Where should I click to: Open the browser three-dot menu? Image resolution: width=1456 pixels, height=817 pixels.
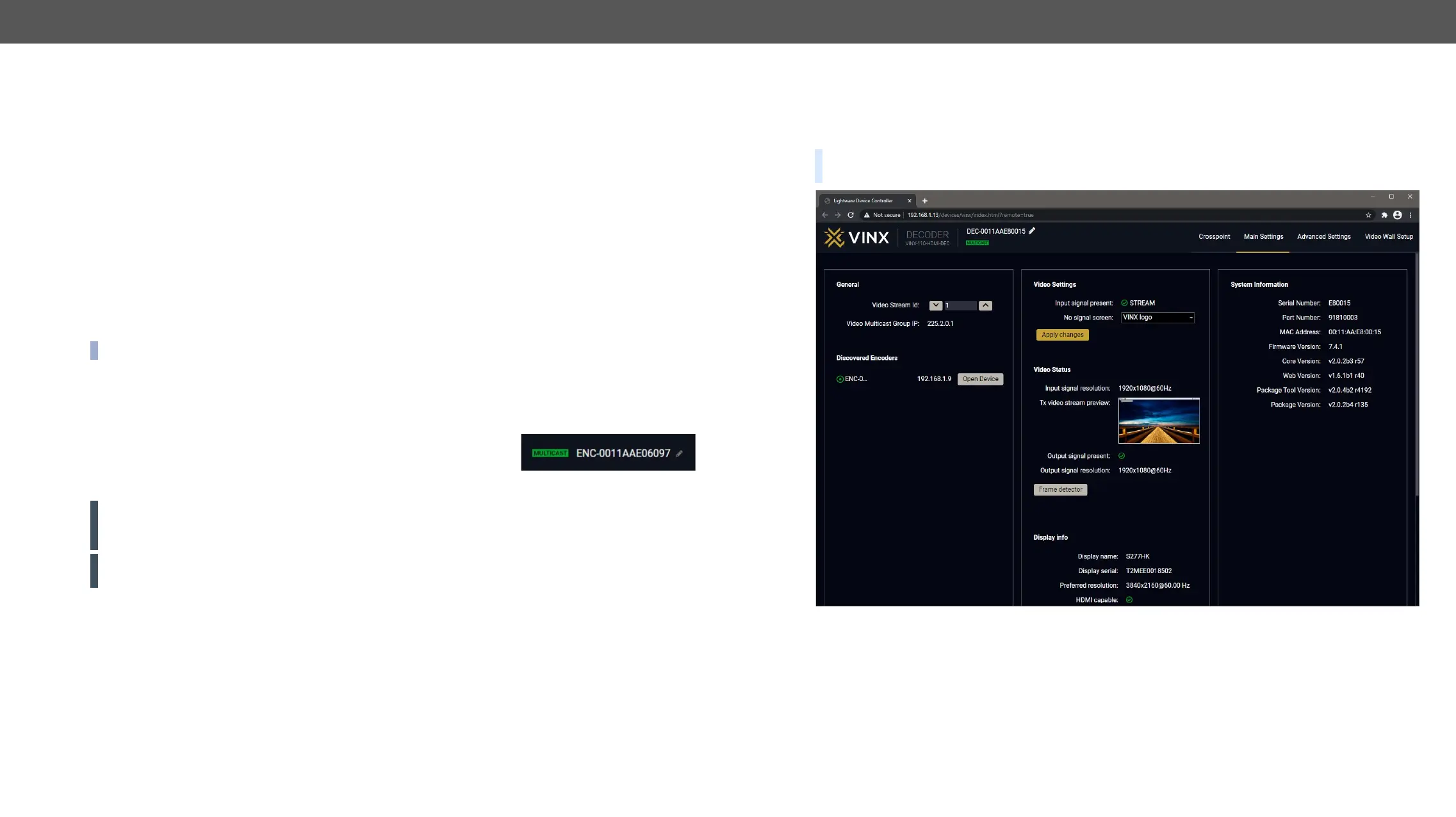click(x=1411, y=215)
